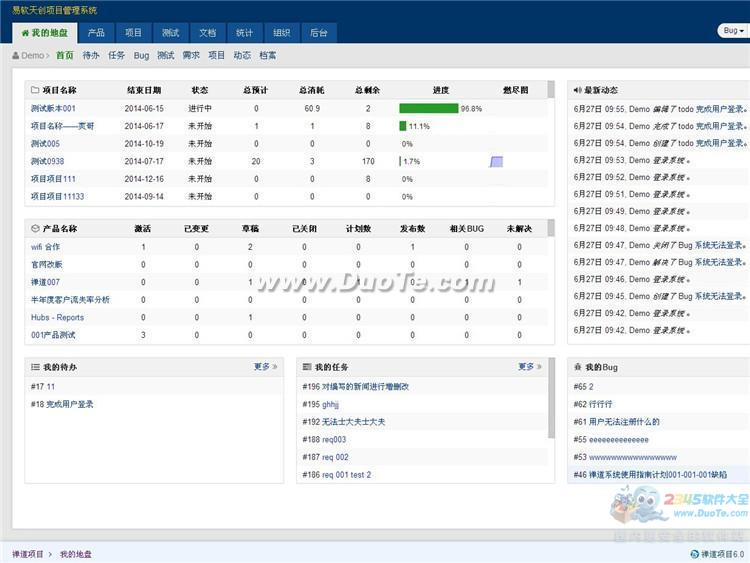Open project 测试005

point(45,144)
